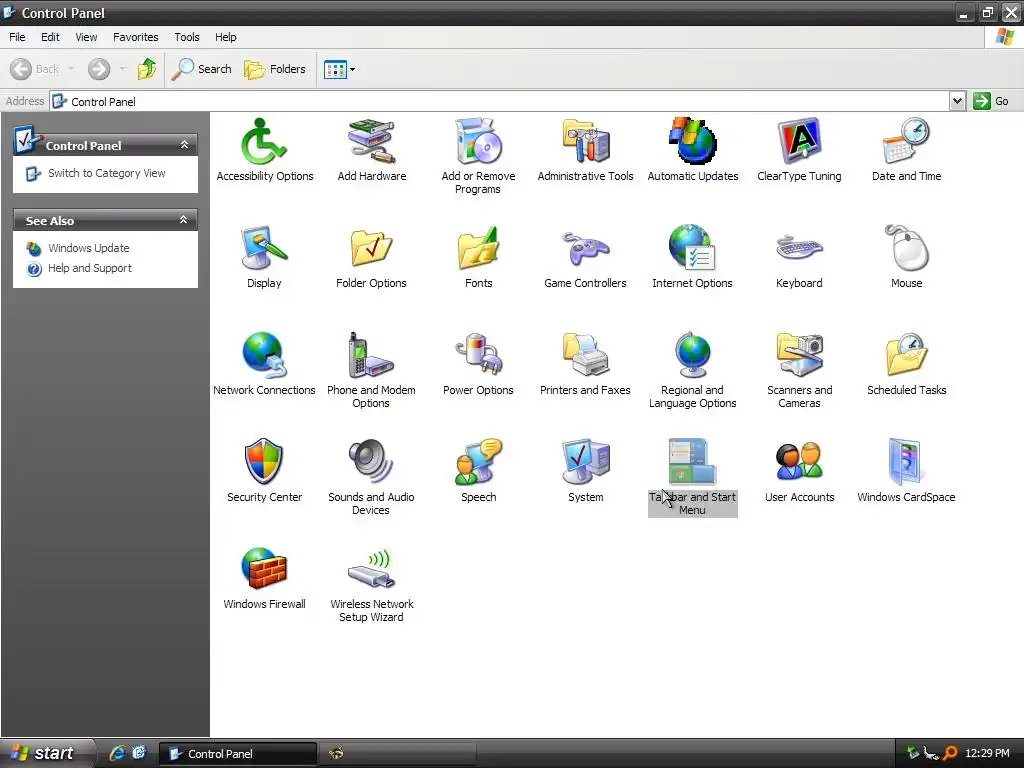Select the Speech icon
Screen dimensions: 1024x768
pos(478,462)
